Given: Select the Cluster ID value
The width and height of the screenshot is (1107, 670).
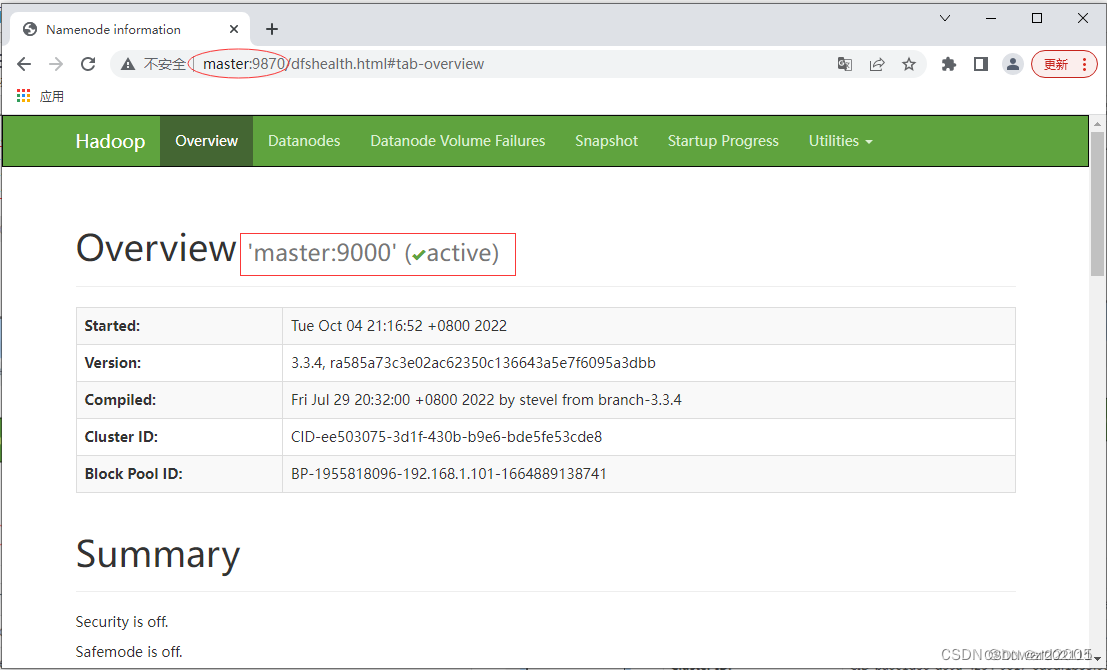Looking at the screenshot, I should pos(446,437).
